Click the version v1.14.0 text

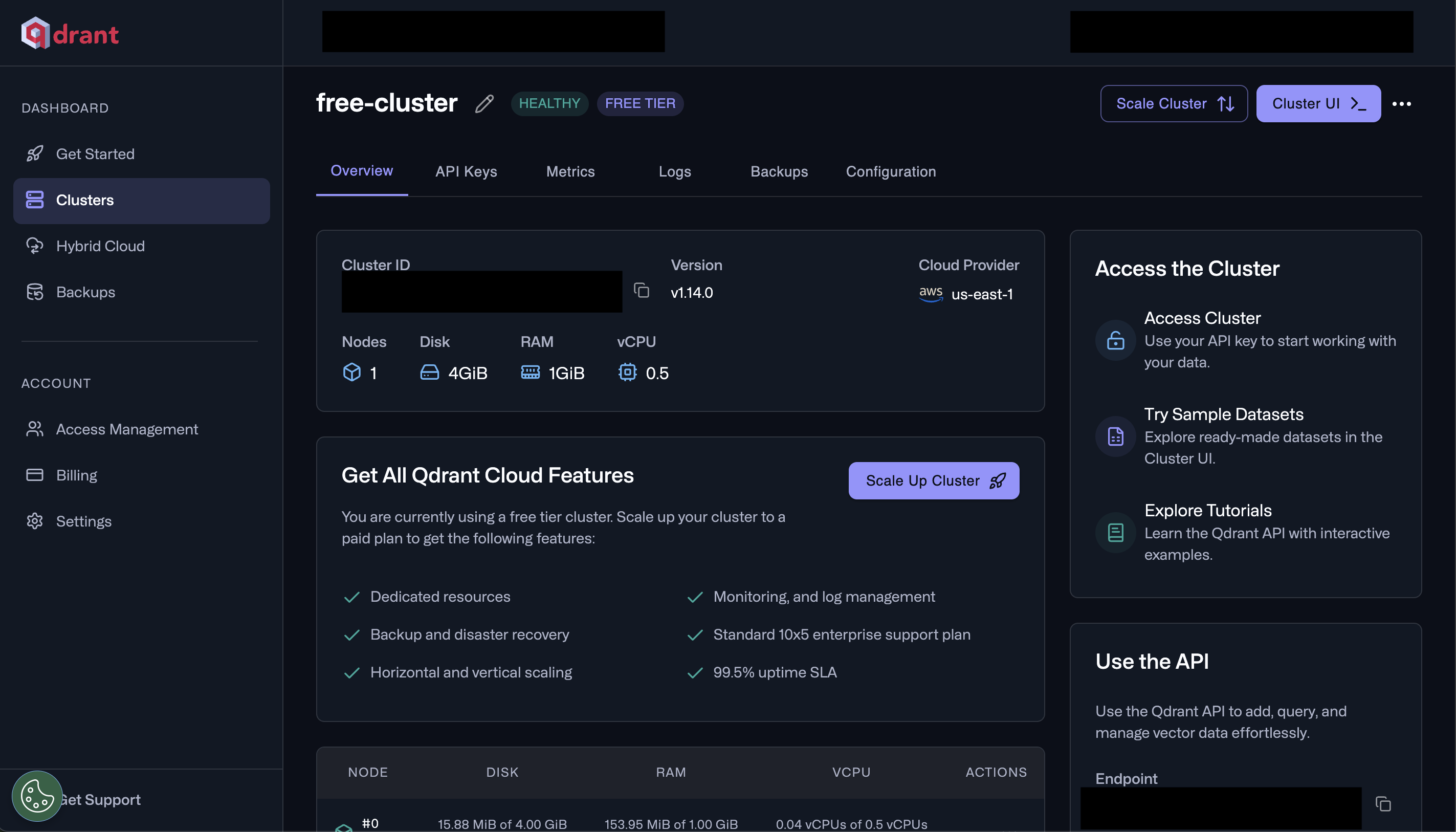[692, 293]
